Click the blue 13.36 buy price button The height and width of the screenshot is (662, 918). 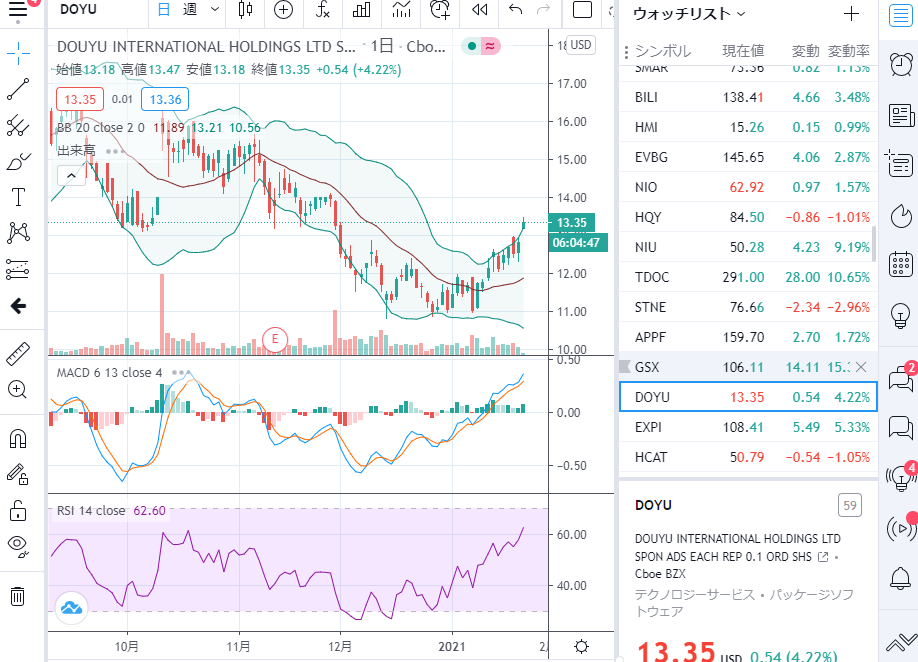(x=165, y=100)
